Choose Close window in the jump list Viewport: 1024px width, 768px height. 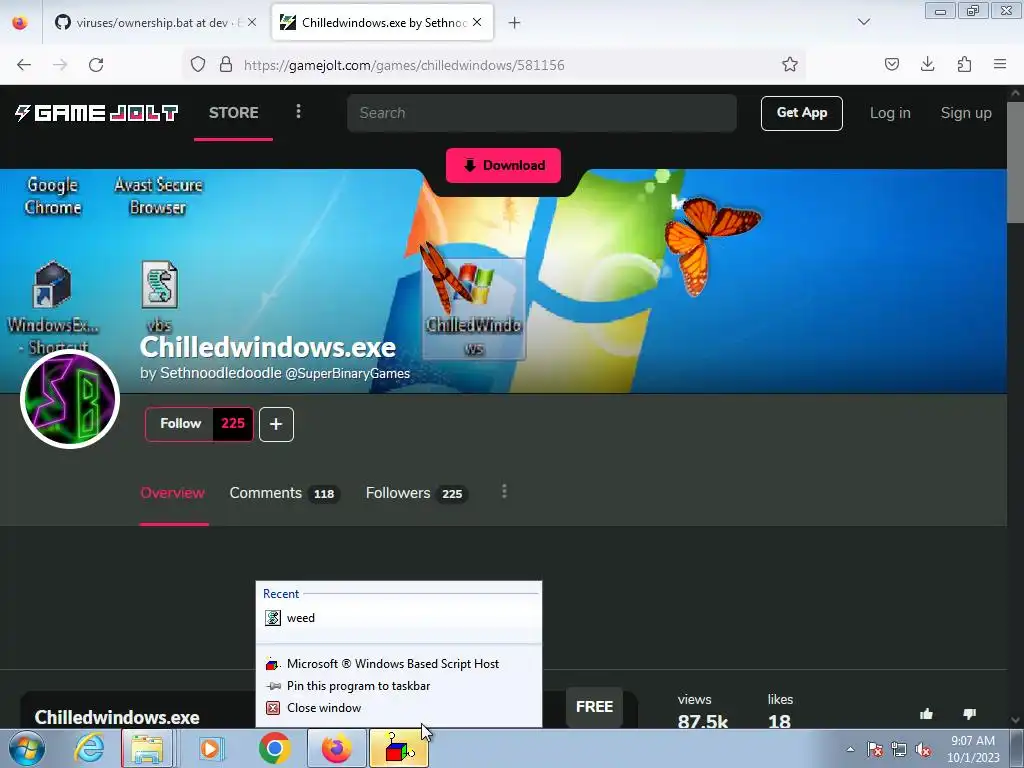tap(398, 708)
